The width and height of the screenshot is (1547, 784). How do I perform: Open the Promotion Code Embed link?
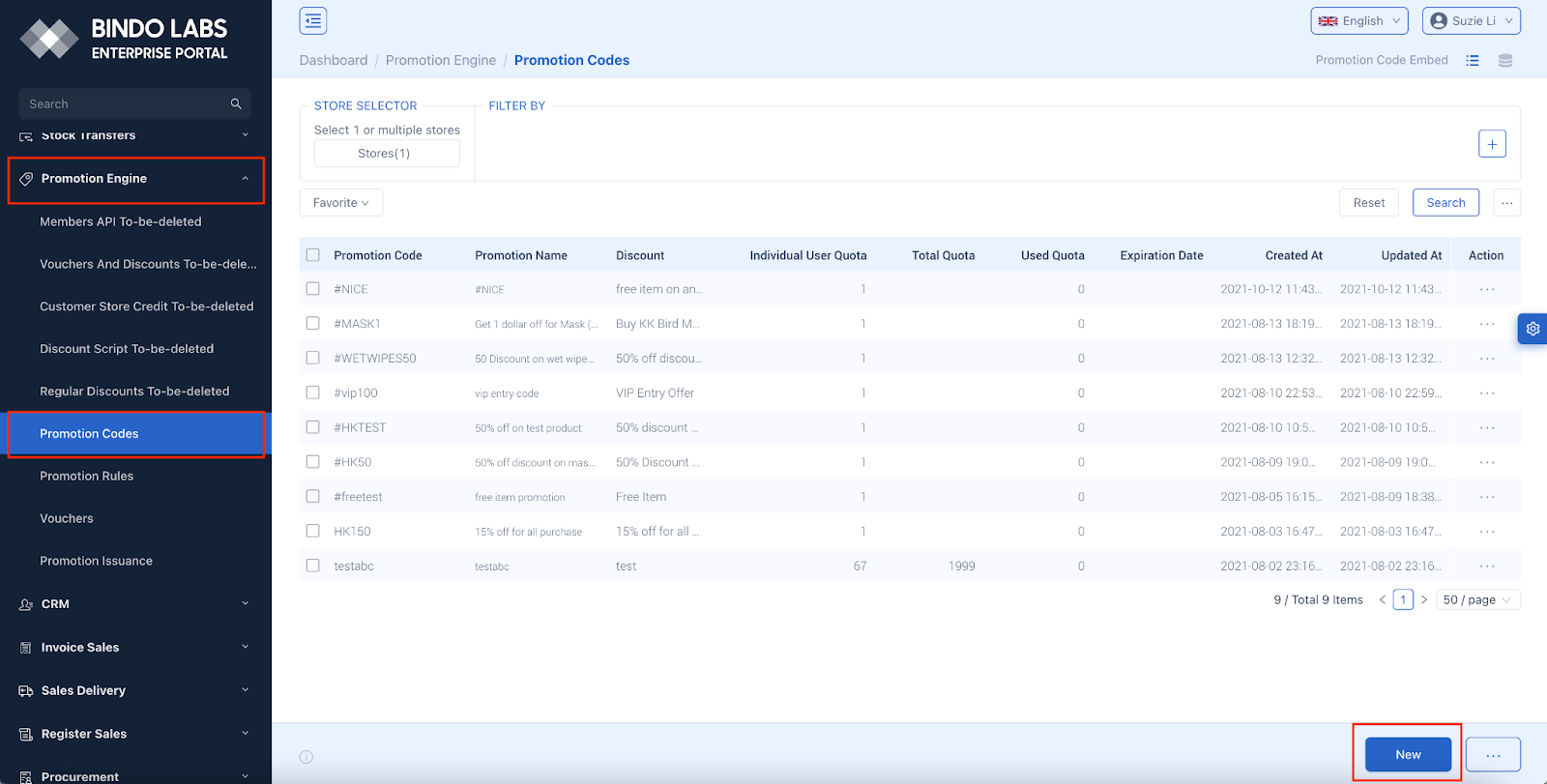[1382, 60]
